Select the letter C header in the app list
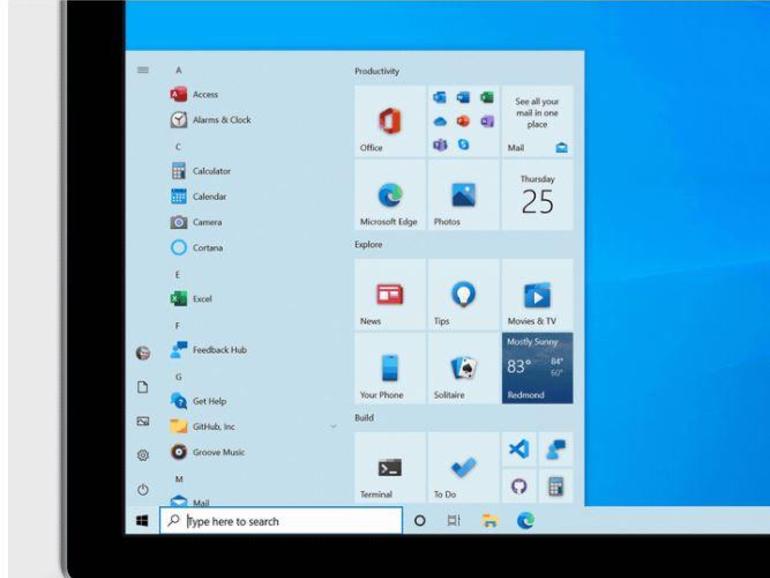 coord(178,146)
